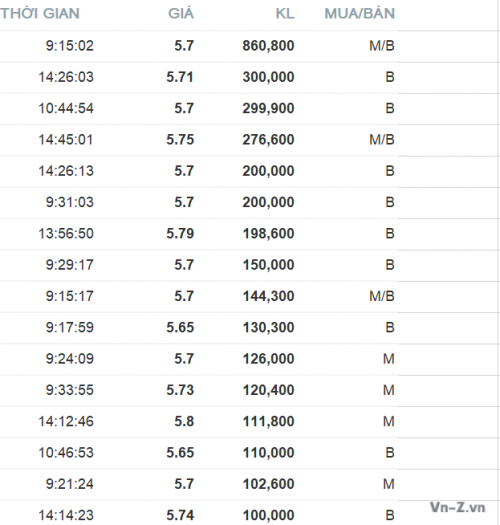Click volume 299,900 cell
This screenshot has width=500, height=525.
tap(268, 108)
